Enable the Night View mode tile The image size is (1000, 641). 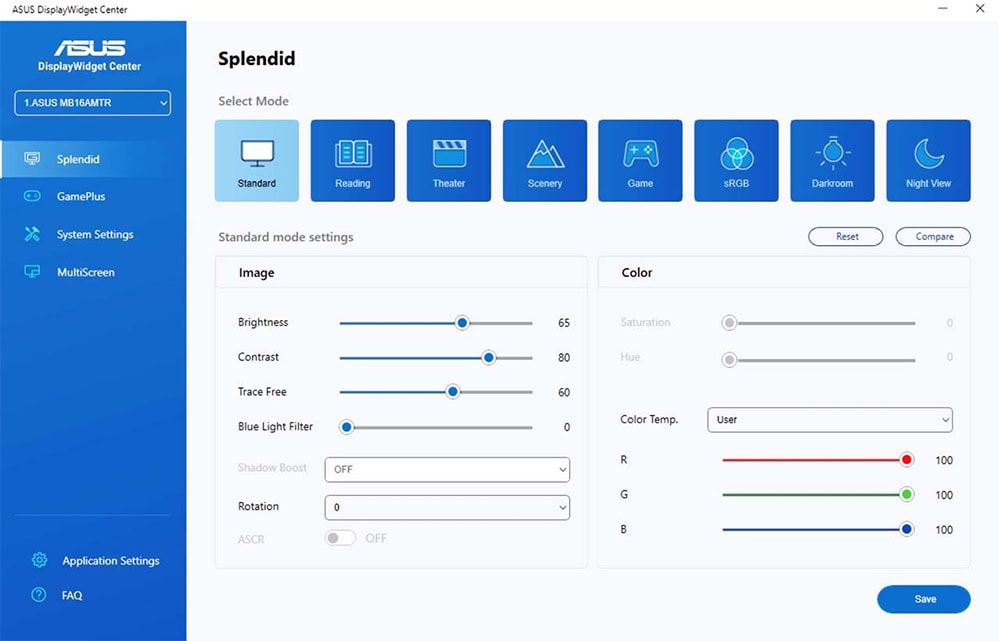pyautogui.click(x=929, y=161)
